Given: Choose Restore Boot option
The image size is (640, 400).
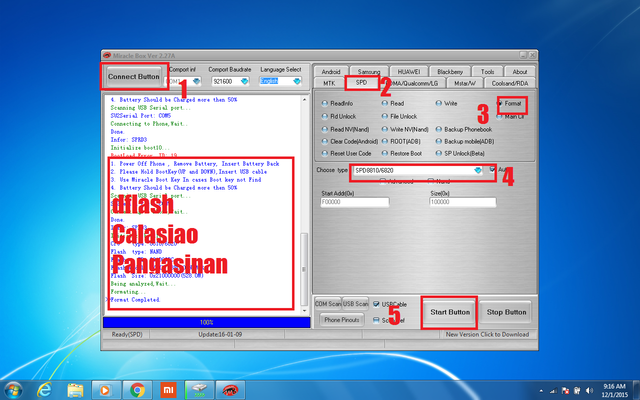Looking at the screenshot, I should pos(402,153).
